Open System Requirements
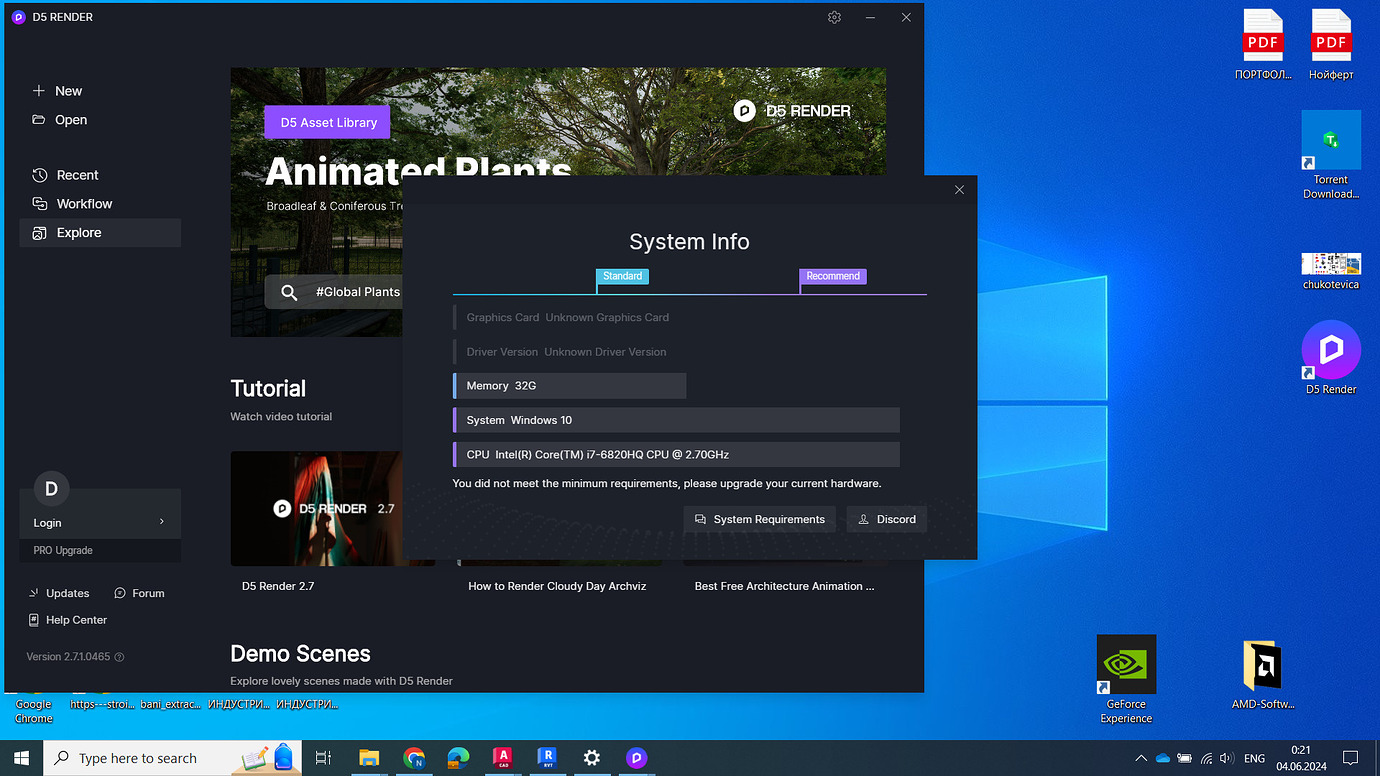The width and height of the screenshot is (1380, 776). click(759, 519)
